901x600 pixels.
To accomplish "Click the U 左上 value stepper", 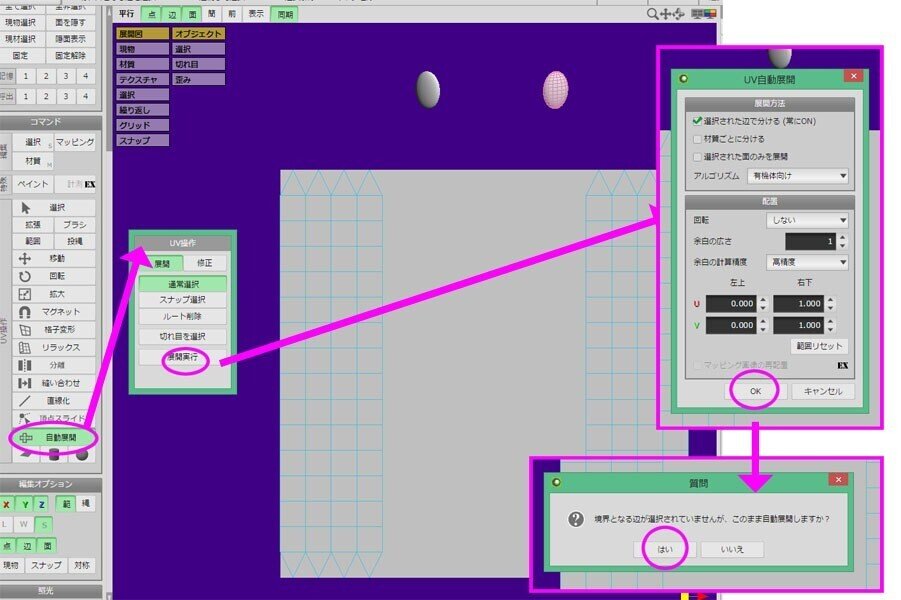I will [763, 303].
